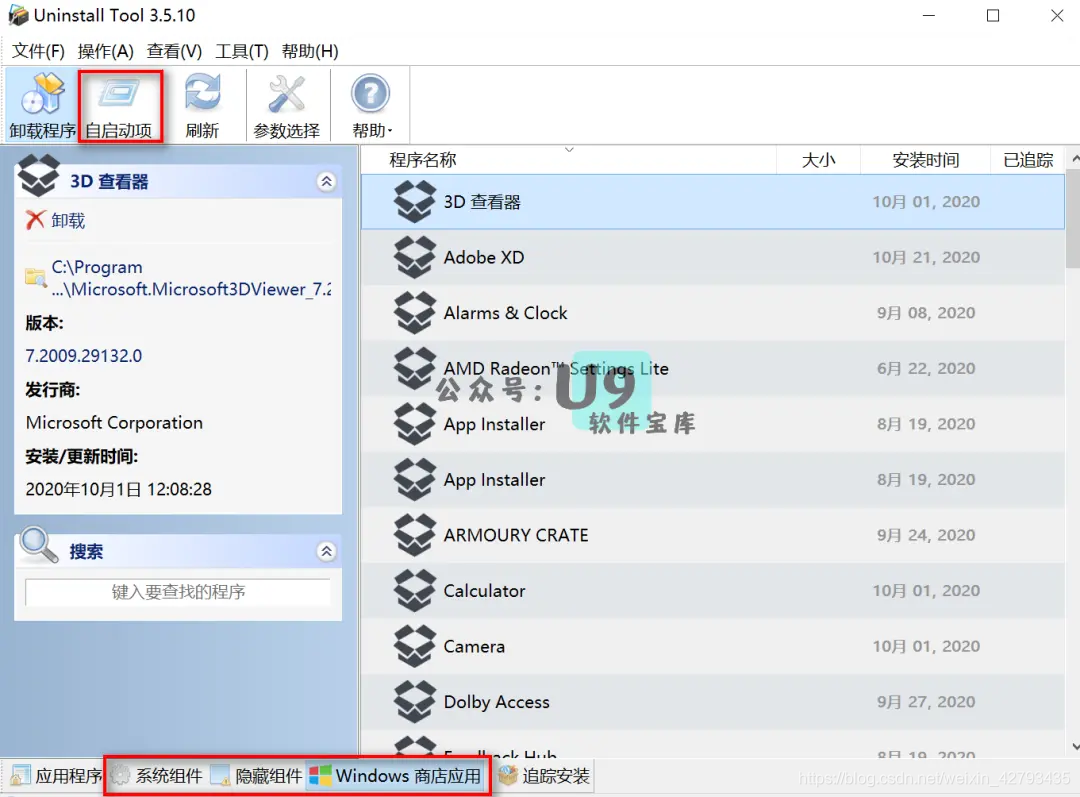This screenshot has height=797, width=1080.
Task: Select the AMD Radeon Settings Lite icon
Action: pos(415,368)
